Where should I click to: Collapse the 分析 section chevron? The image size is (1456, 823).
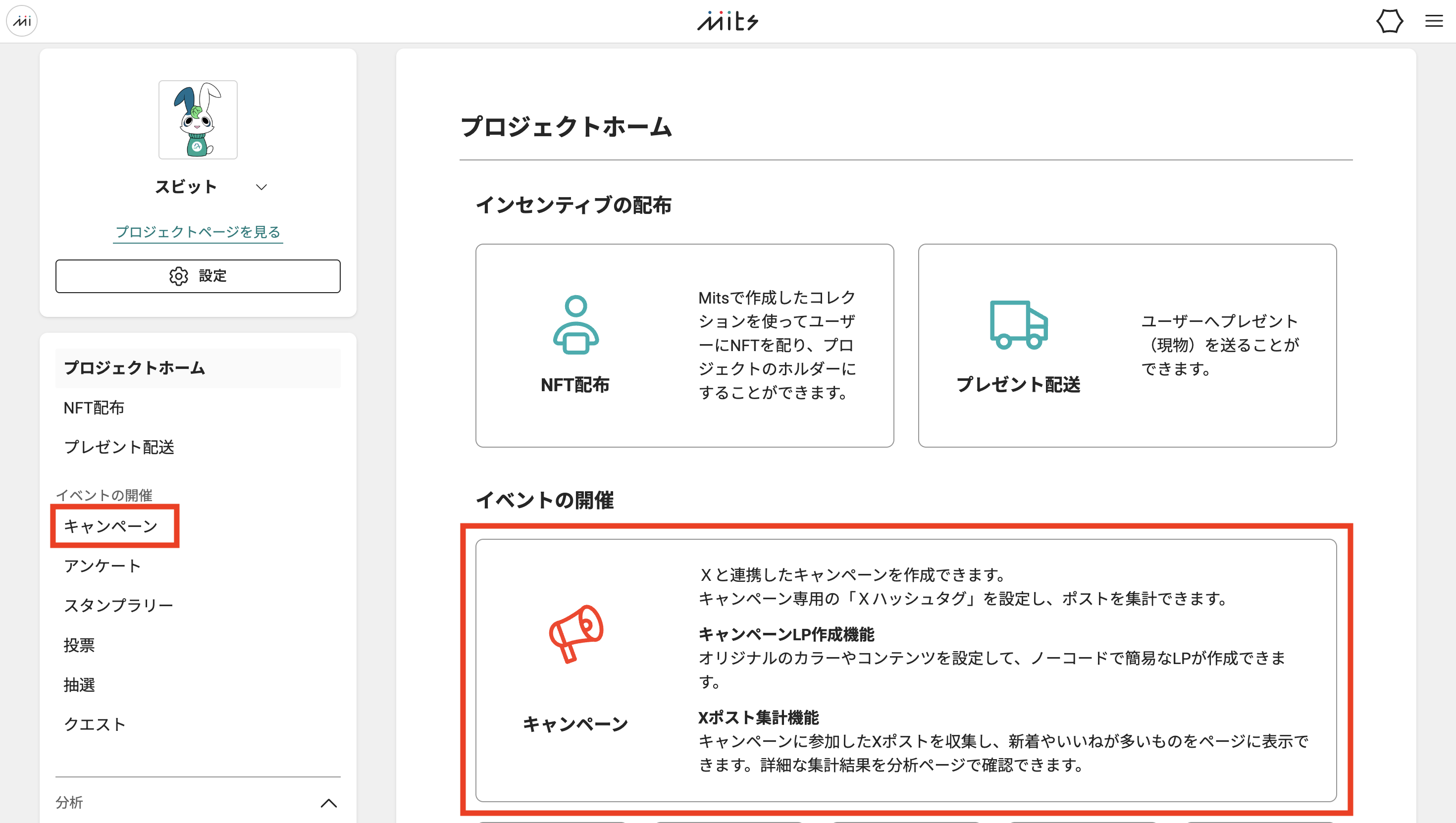[x=329, y=803]
